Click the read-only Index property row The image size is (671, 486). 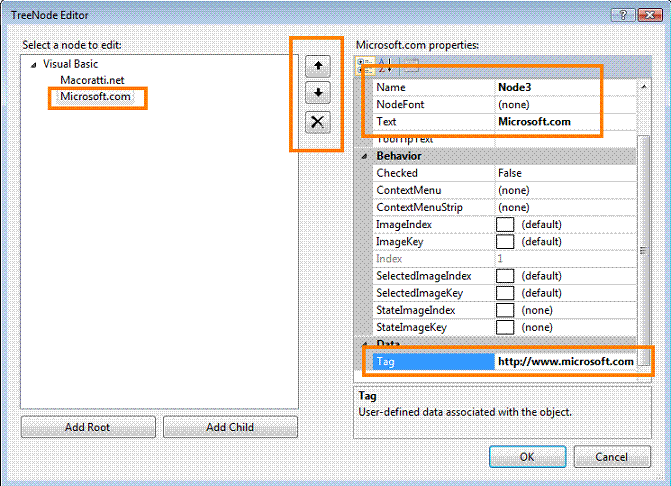[x=504, y=258]
